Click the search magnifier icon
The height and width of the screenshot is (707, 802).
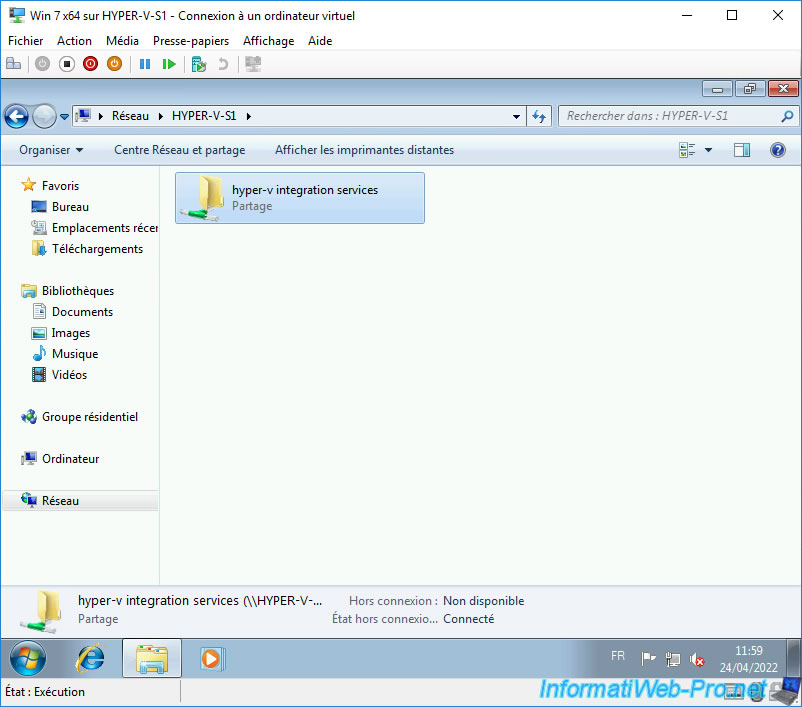pyautogui.click(x=787, y=116)
